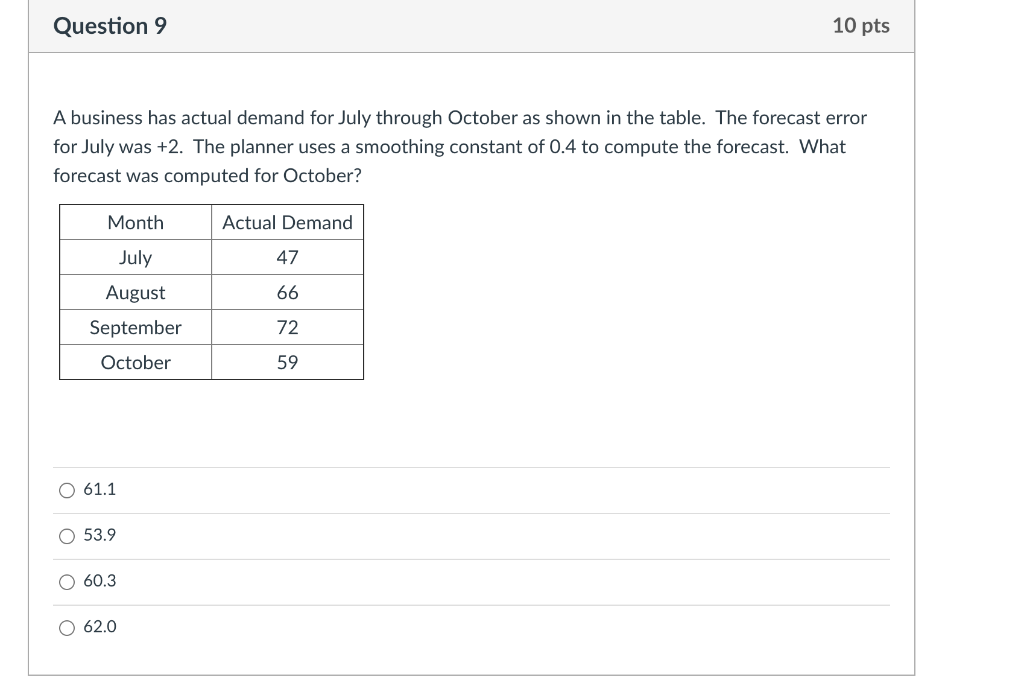Select the 53.9 answer option
Screen dimensions: 1024x683
click(66, 536)
